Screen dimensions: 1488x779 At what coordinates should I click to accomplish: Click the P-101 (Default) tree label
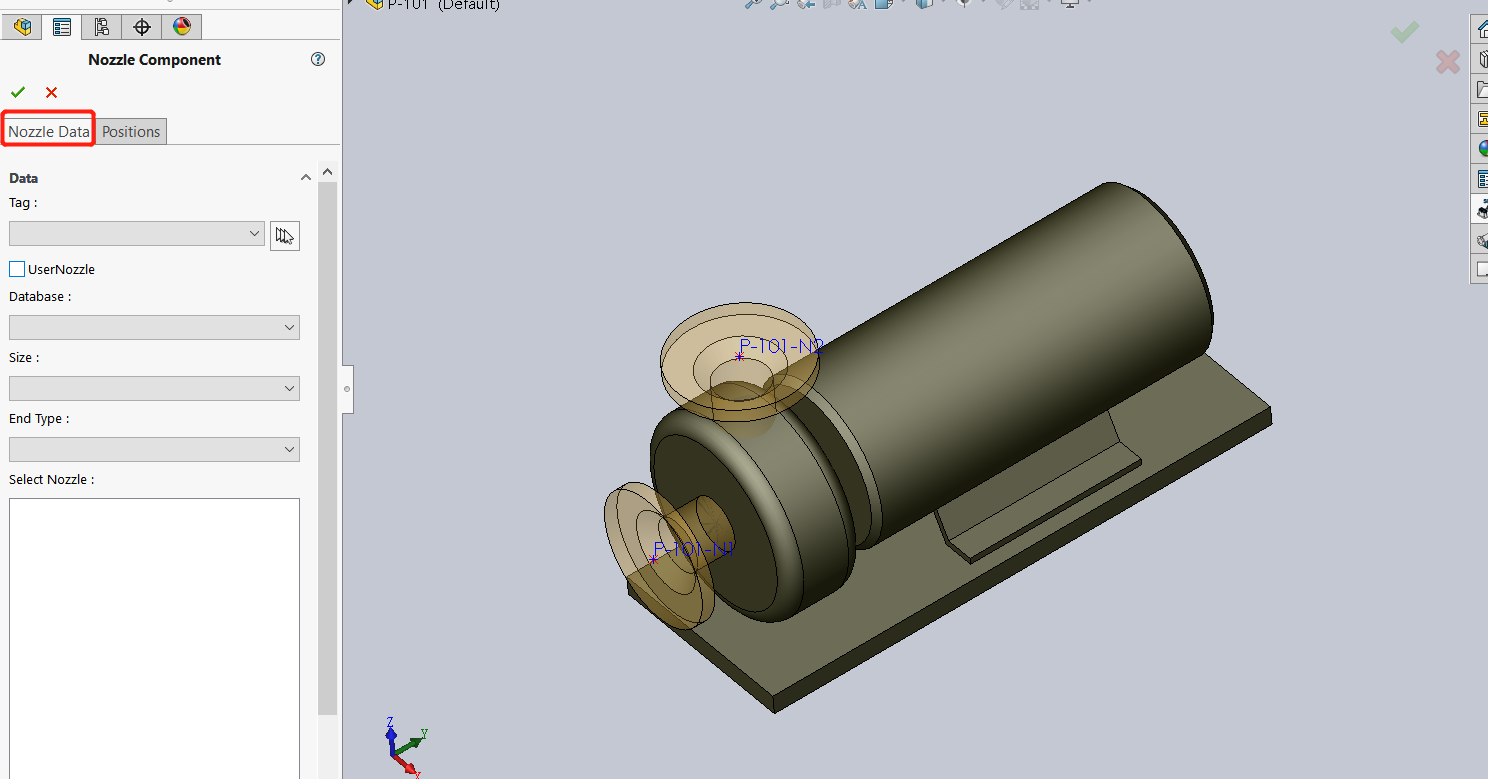444,4
